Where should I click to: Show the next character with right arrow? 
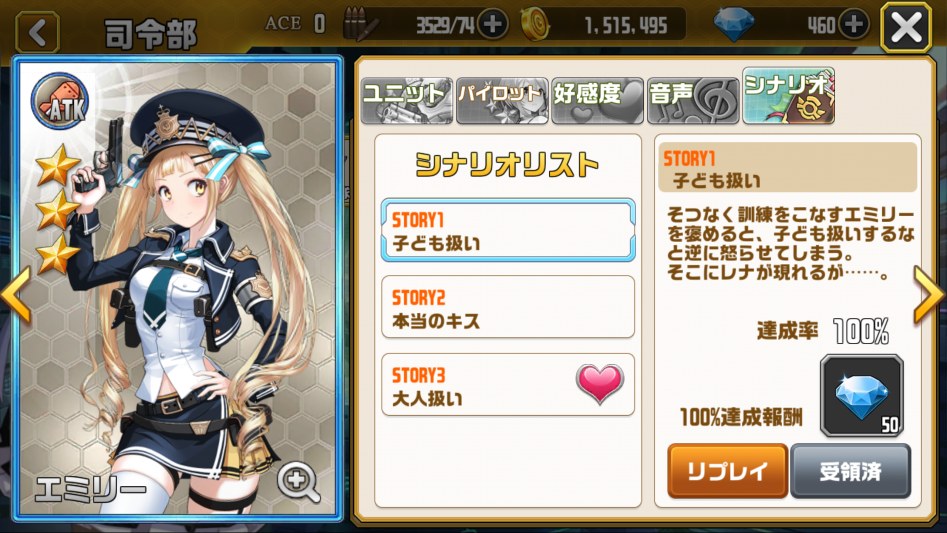(x=929, y=295)
